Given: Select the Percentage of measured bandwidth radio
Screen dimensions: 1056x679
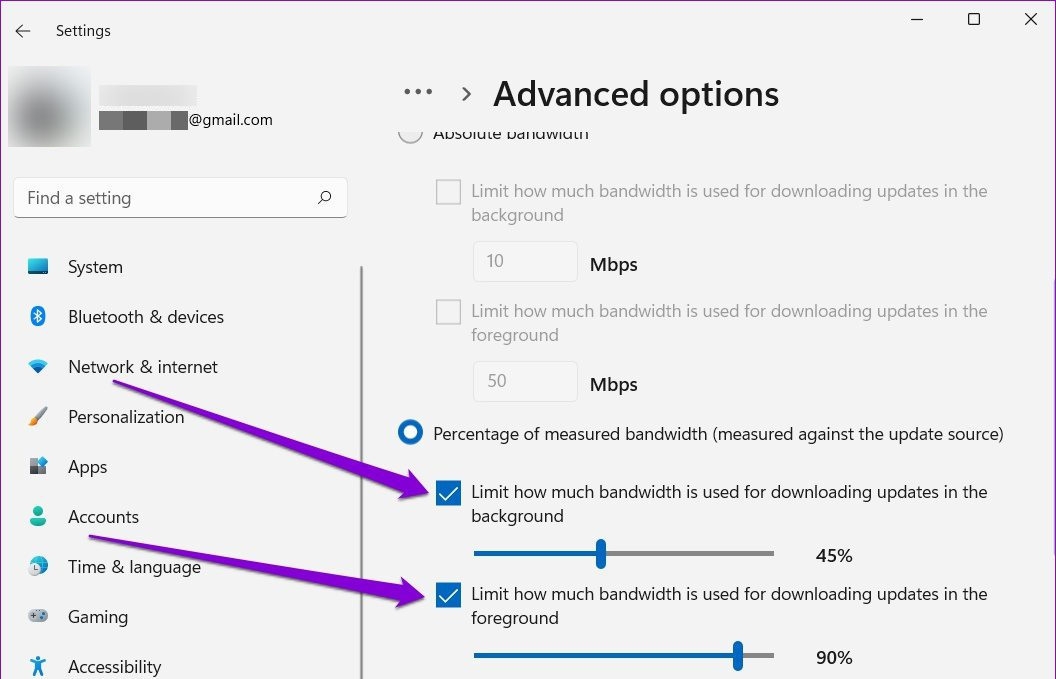Looking at the screenshot, I should [410, 432].
